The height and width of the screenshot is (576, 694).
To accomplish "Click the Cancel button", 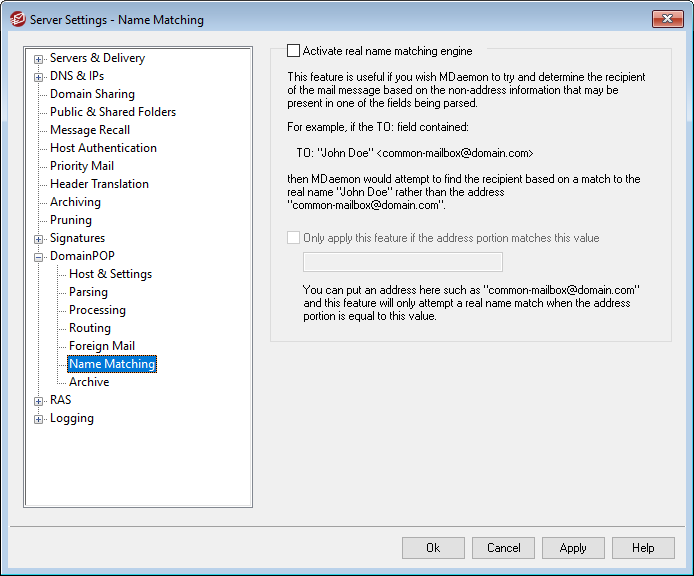I will tap(503, 548).
